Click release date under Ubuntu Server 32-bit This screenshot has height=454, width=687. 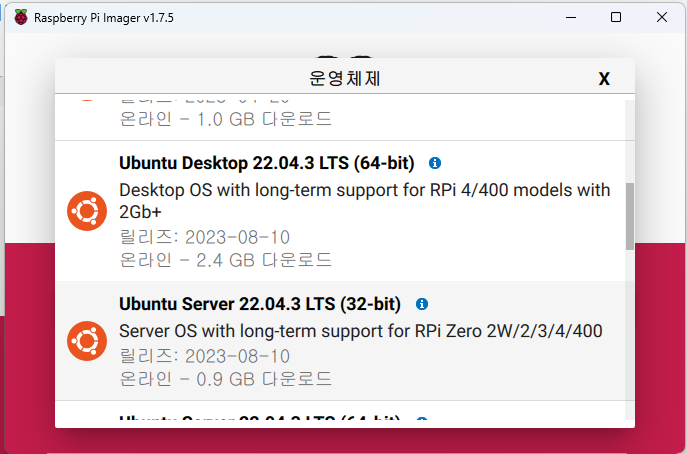pos(204,356)
